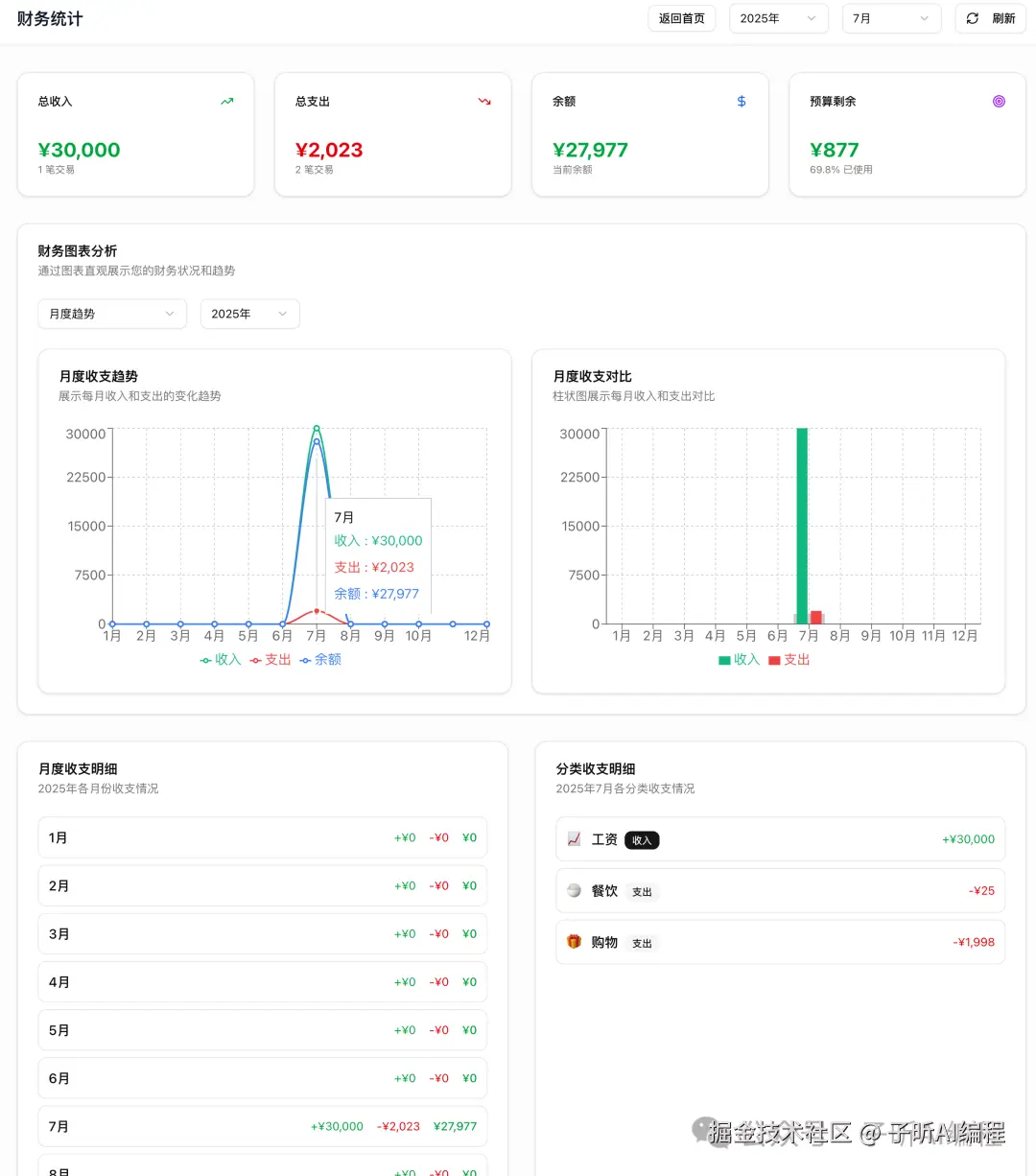Click the 刷新 button
This screenshot has width=1036, height=1176.
[991, 18]
